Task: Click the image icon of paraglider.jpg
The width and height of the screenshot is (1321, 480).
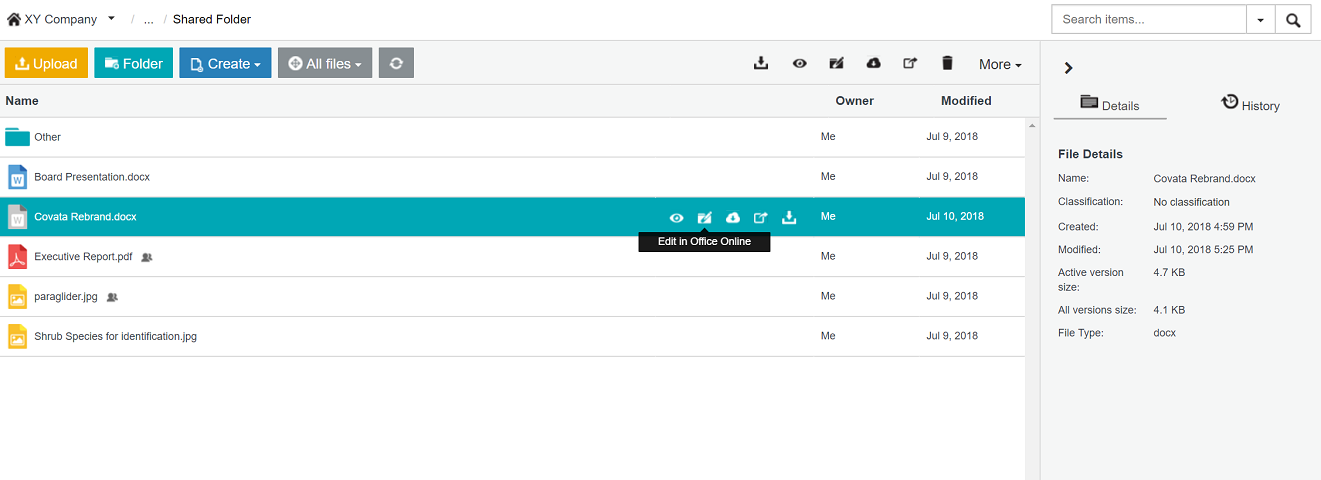Action: pyautogui.click(x=17, y=297)
